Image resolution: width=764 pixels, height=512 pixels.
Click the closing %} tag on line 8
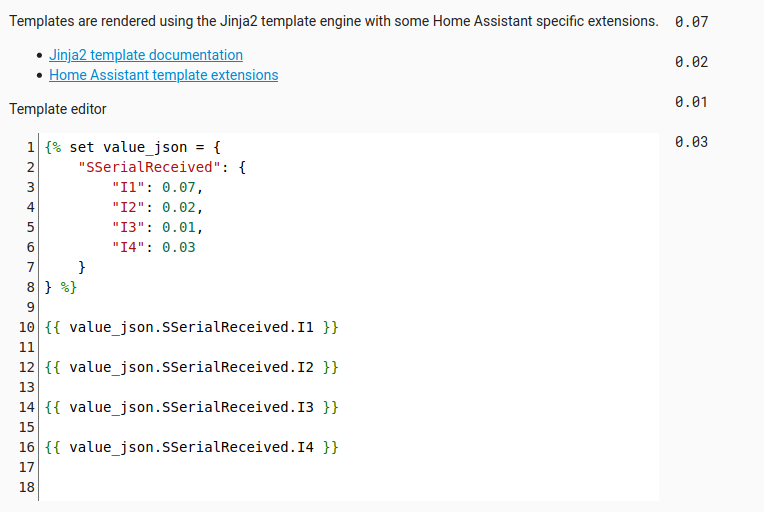click(x=67, y=287)
